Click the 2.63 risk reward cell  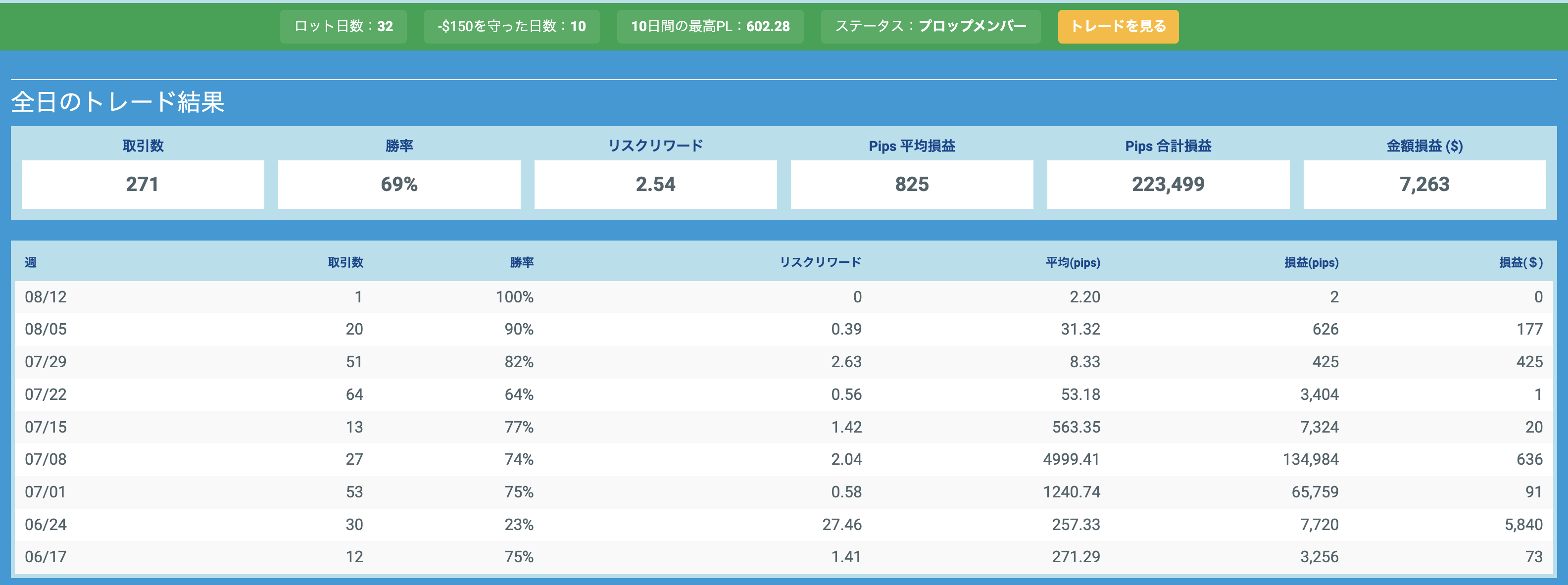846,362
